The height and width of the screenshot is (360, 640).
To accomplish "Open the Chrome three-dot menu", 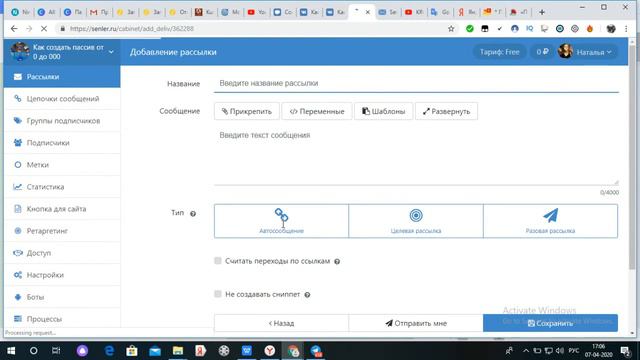I will (626, 29).
